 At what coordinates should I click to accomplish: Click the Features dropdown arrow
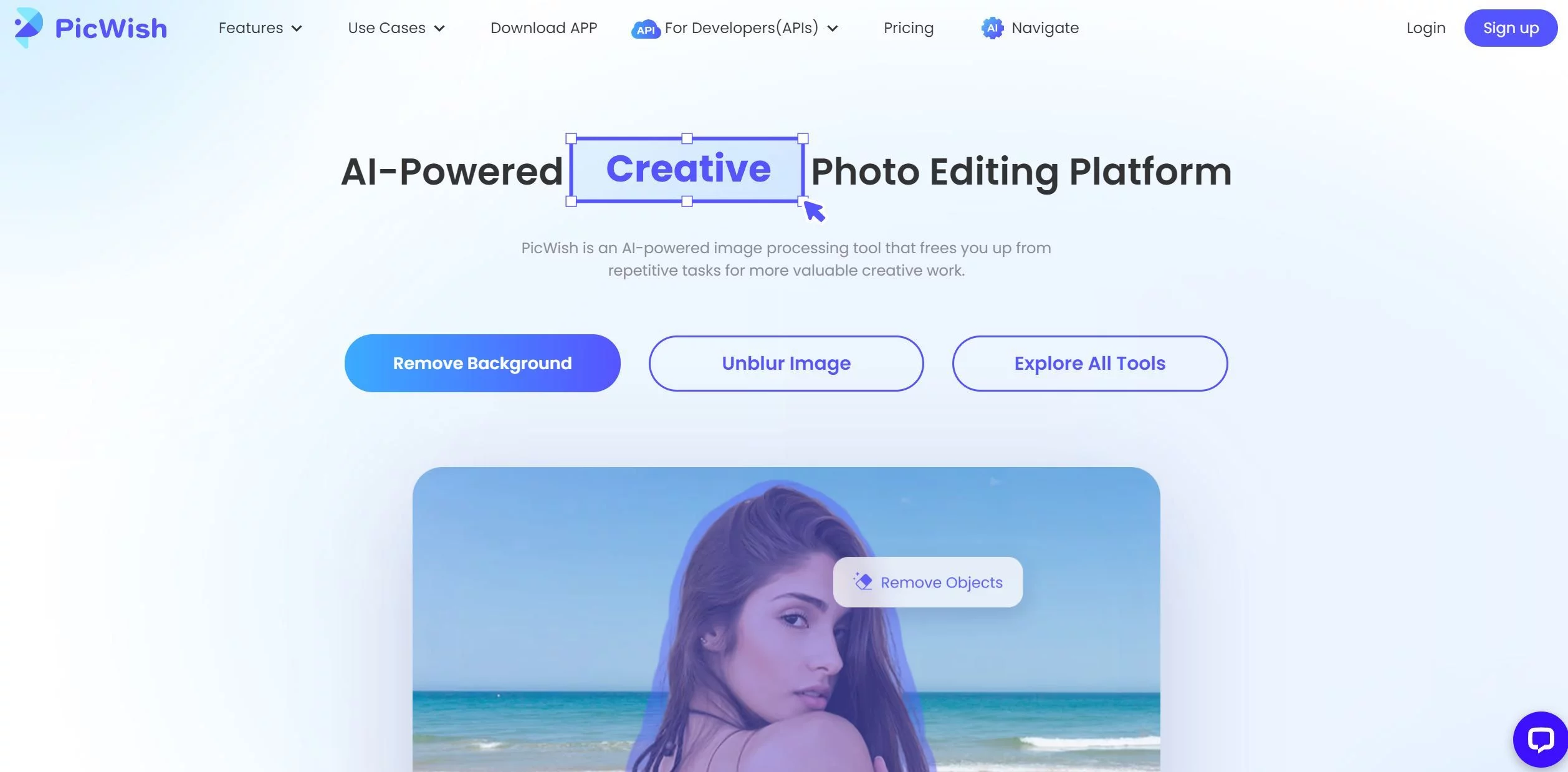click(298, 28)
